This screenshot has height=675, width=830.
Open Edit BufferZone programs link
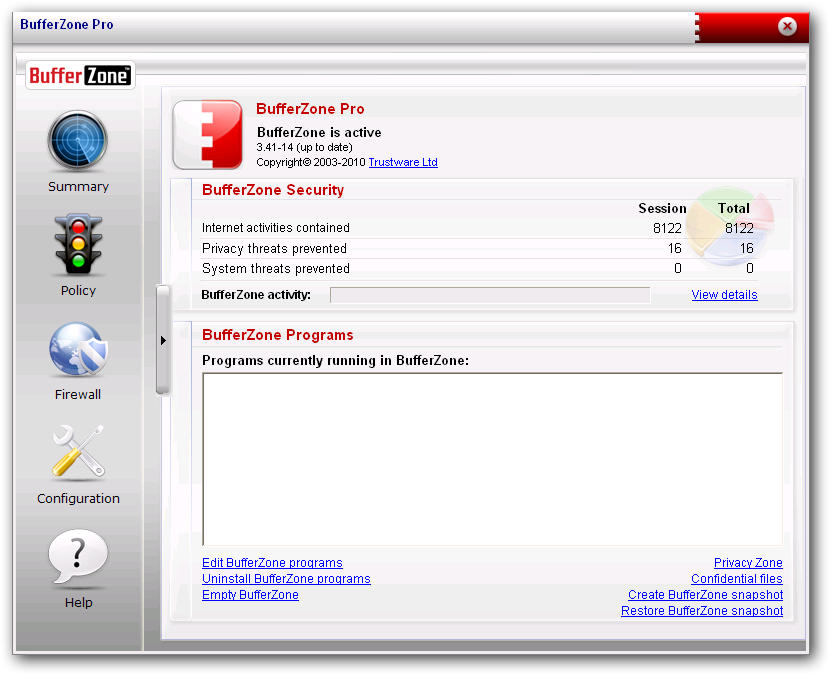272,563
